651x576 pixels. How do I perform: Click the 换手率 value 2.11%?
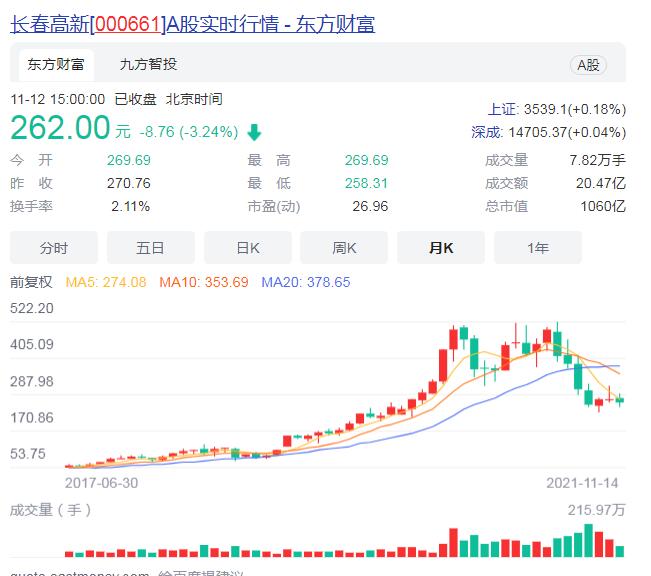click(130, 206)
